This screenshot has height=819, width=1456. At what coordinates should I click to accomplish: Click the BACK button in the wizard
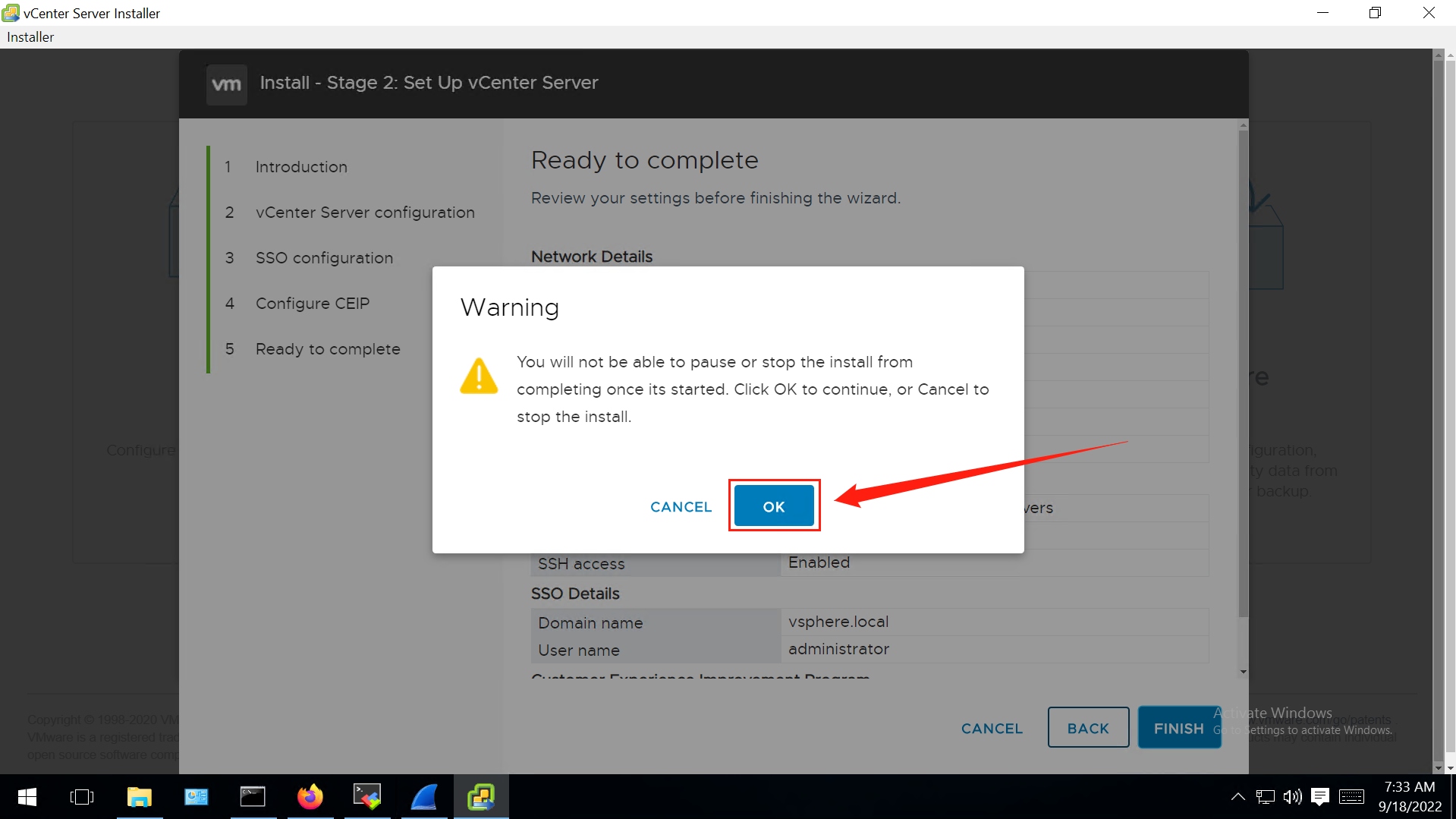(x=1088, y=728)
